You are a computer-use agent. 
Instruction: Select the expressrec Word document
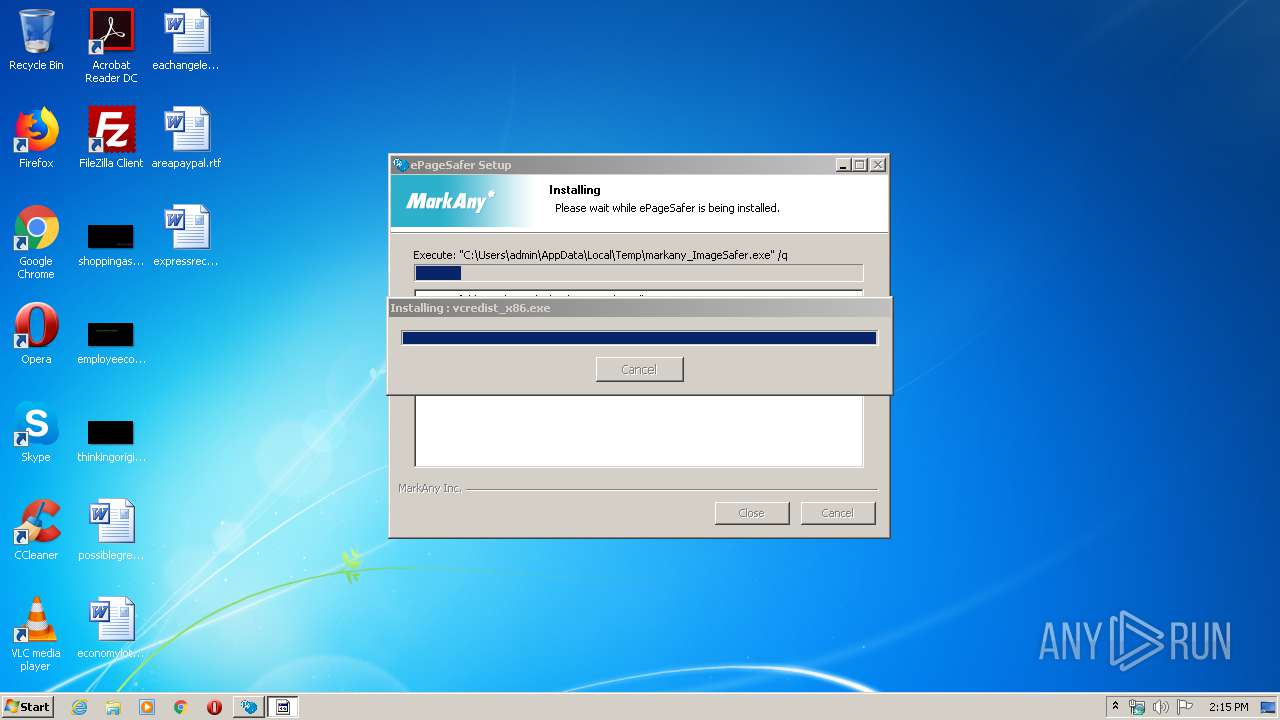186,236
